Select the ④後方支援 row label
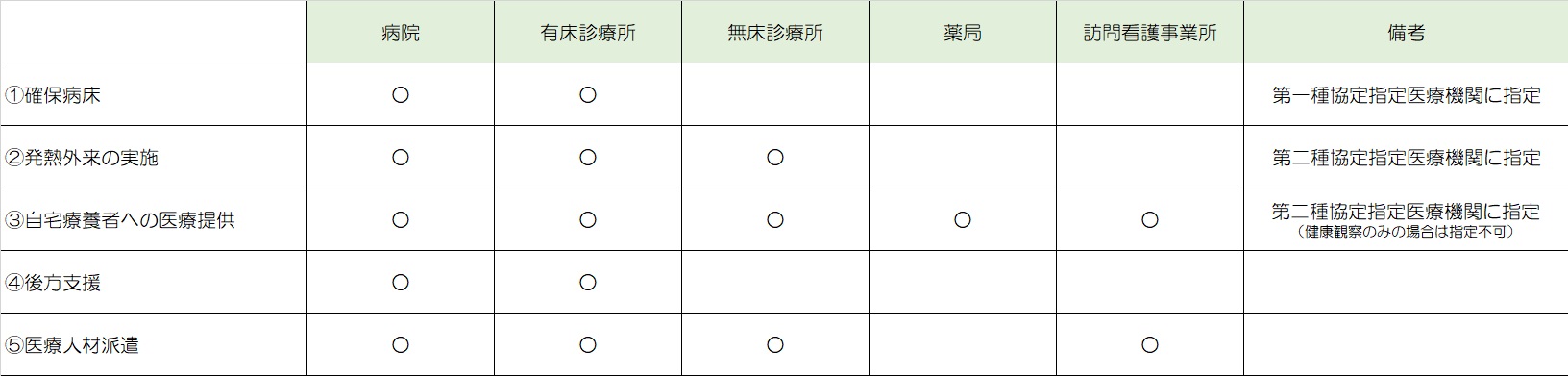Viewport: 1568px width, 377px height. (53, 283)
